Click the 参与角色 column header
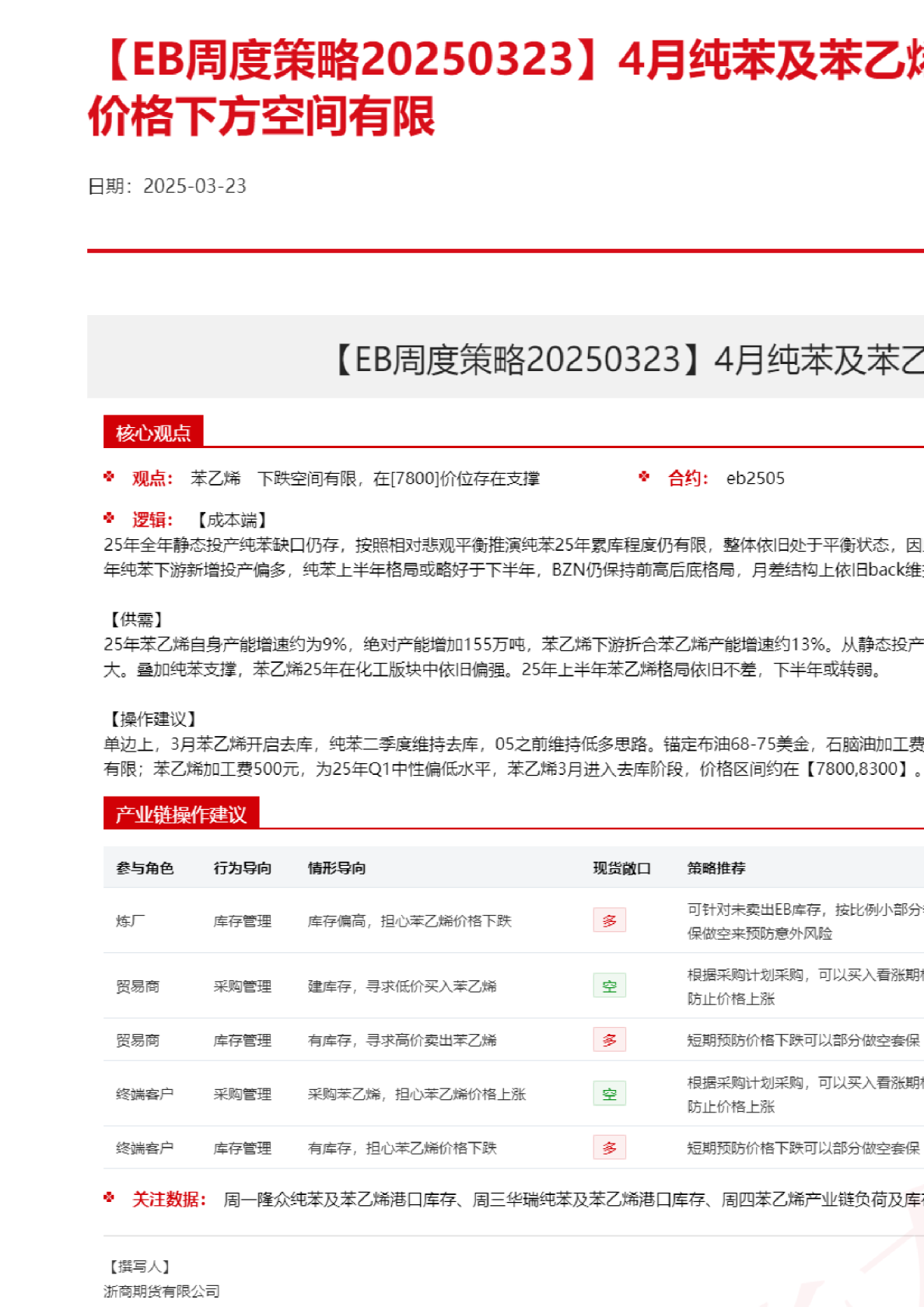The height and width of the screenshot is (1307, 924). 145,868
